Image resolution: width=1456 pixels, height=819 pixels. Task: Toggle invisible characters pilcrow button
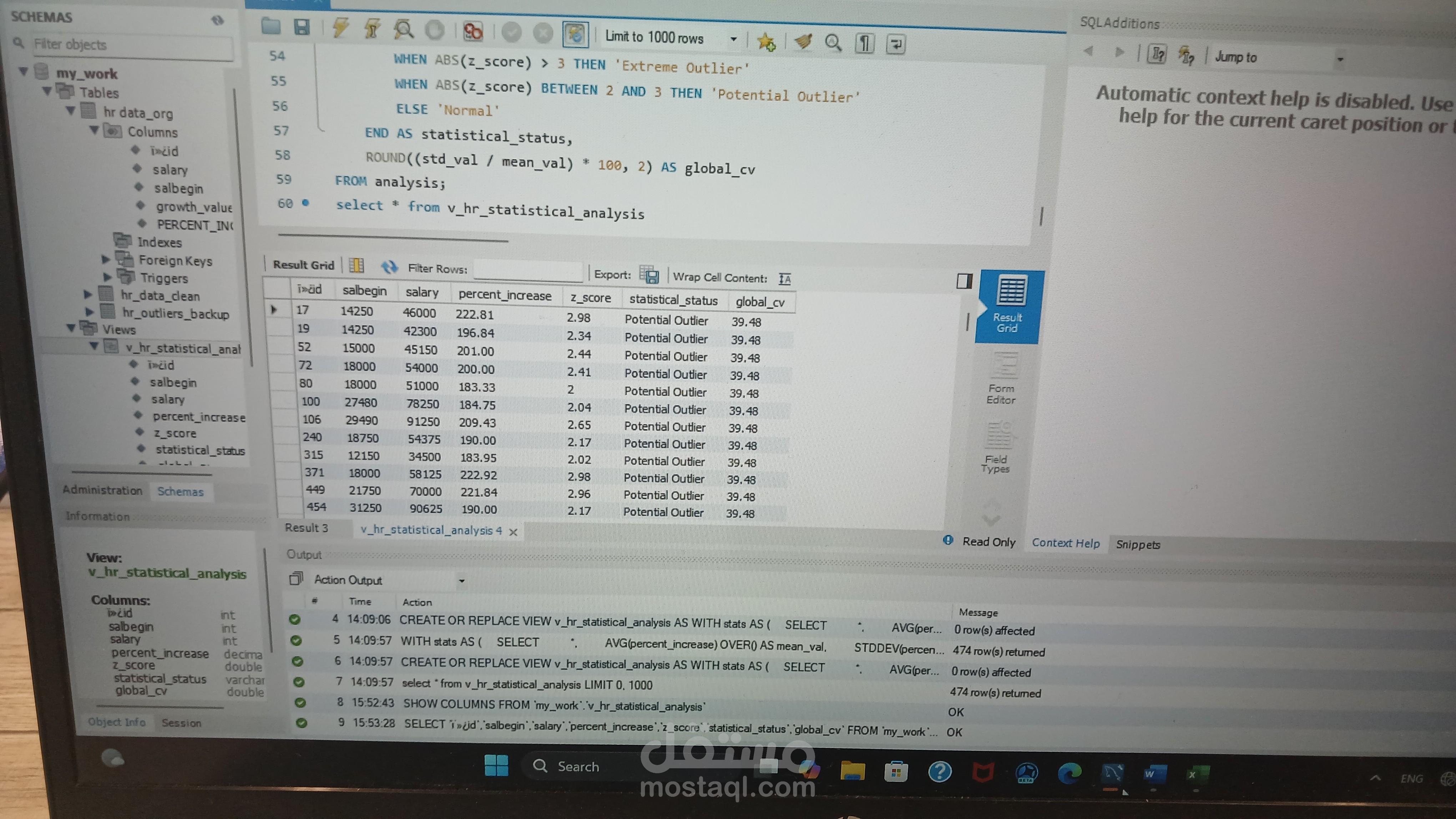tap(864, 44)
